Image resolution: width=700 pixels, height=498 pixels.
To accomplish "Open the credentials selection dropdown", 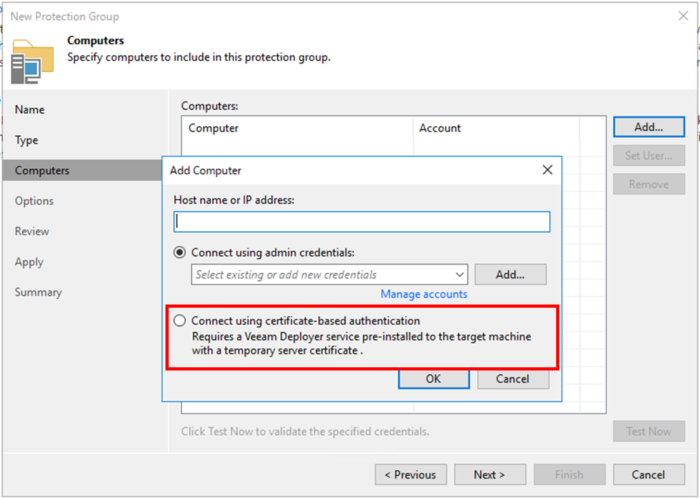I will coord(459,274).
